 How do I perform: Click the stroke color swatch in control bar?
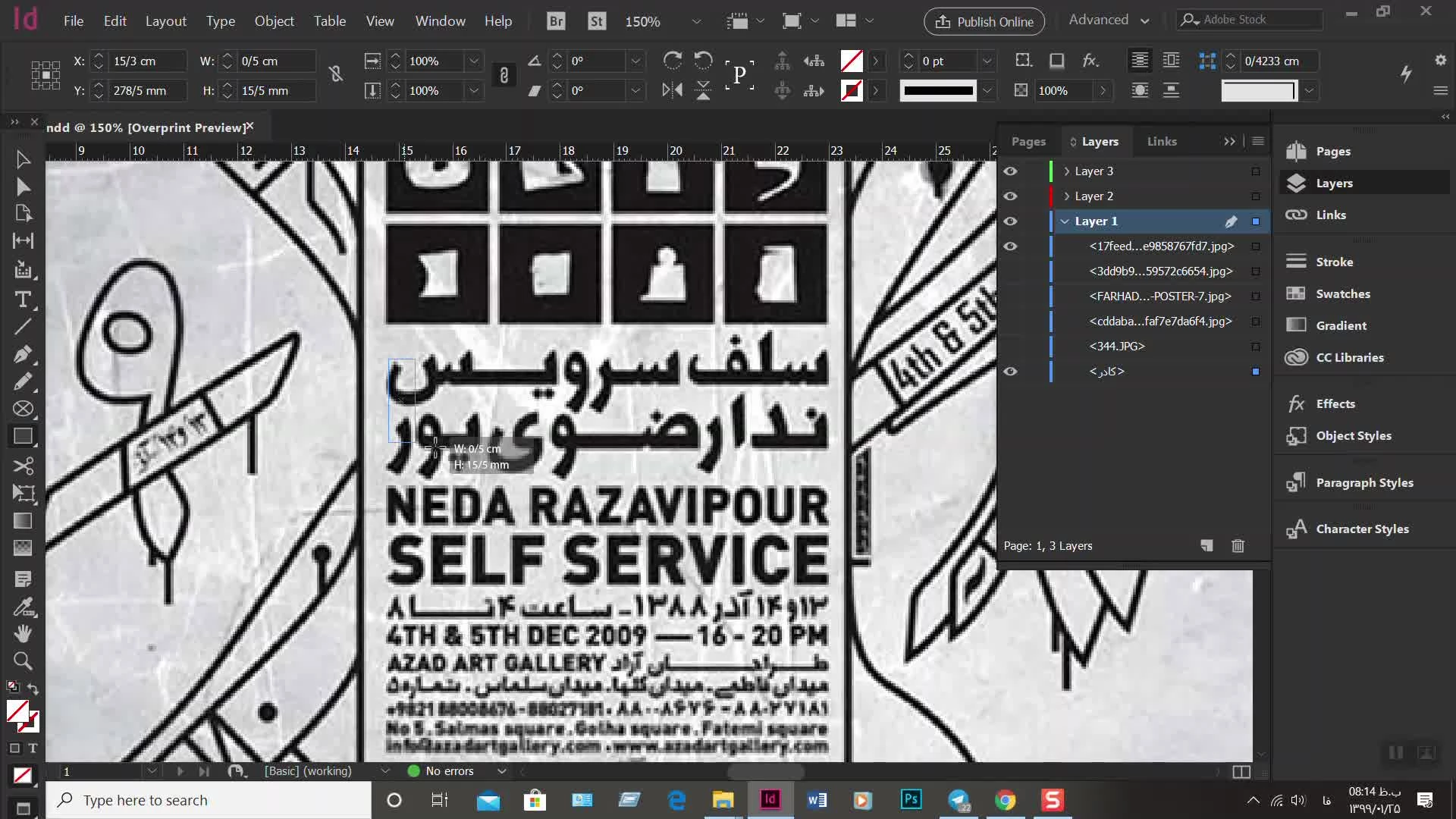[852, 90]
